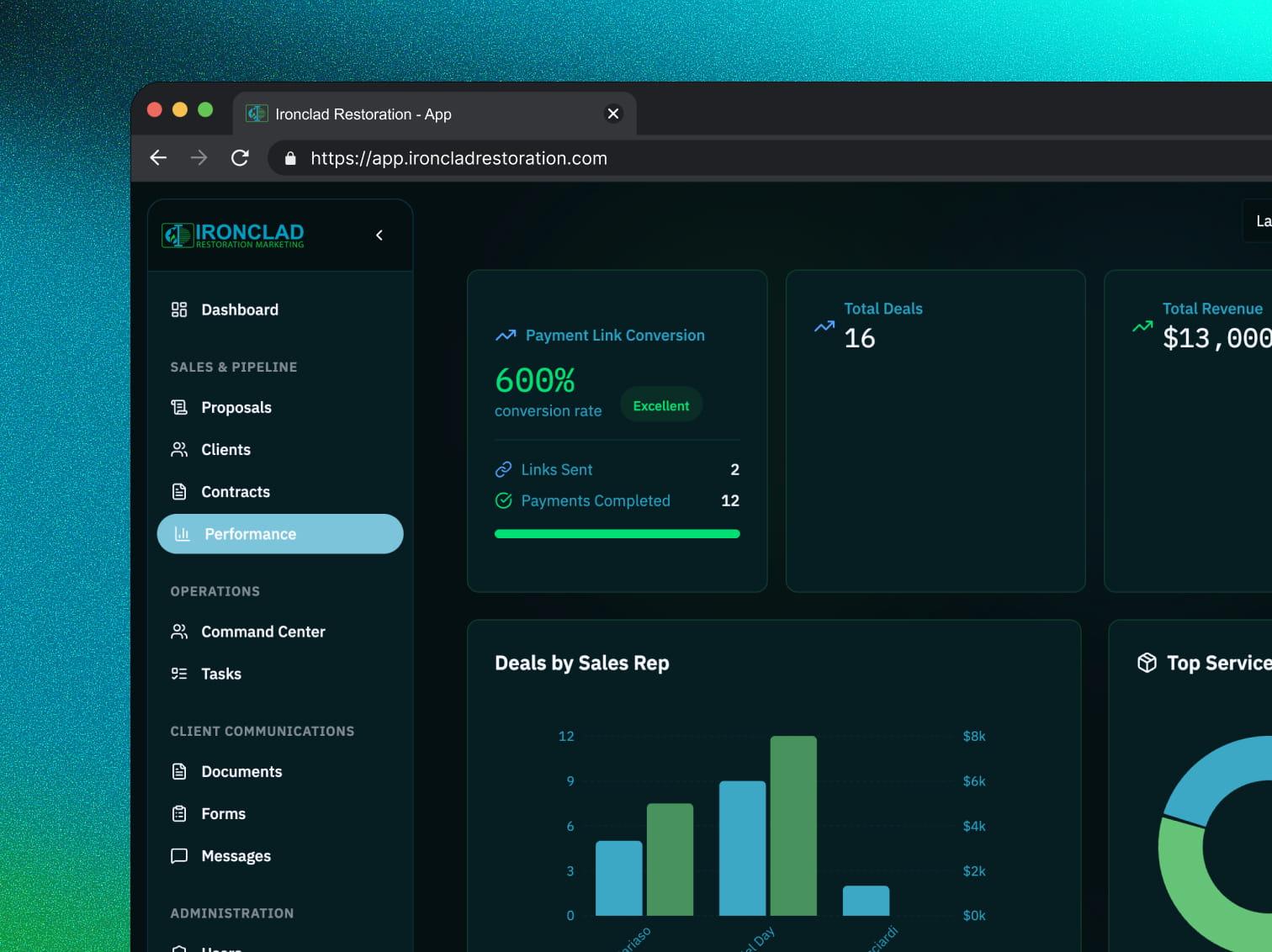The height and width of the screenshot is (952, 1272).
Task: Go to Tasks page
Action: [x=280, y=674]
